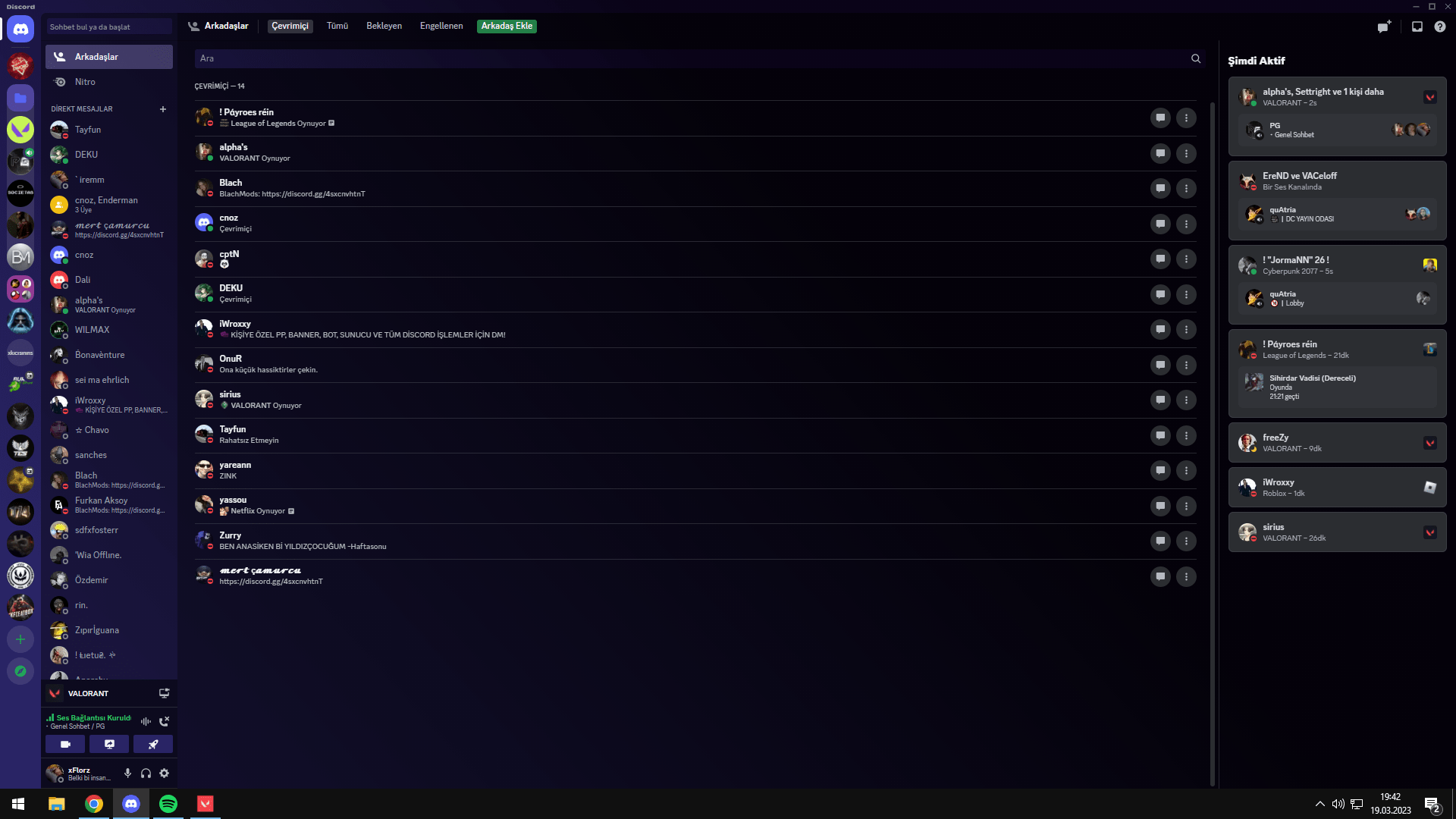Image resolution: width=1456 pixels, height=819 pixels.
Task: Show hidden system tray icons
Action: (1320, 804)
